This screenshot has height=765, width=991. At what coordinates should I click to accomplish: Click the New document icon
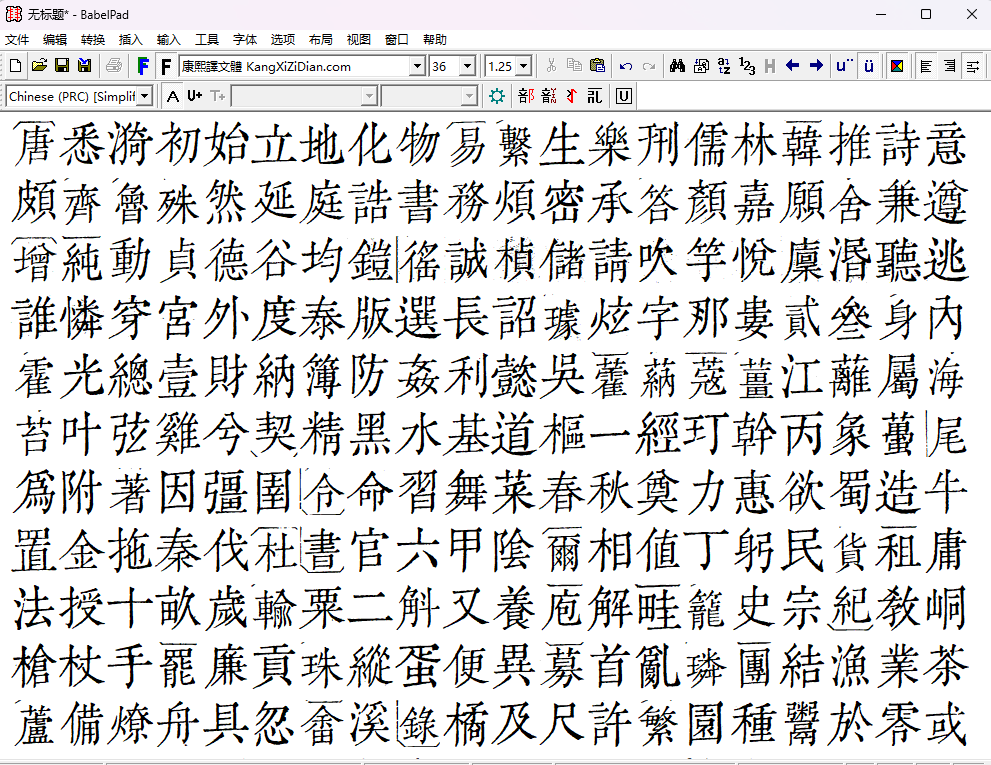click(15, 66)
